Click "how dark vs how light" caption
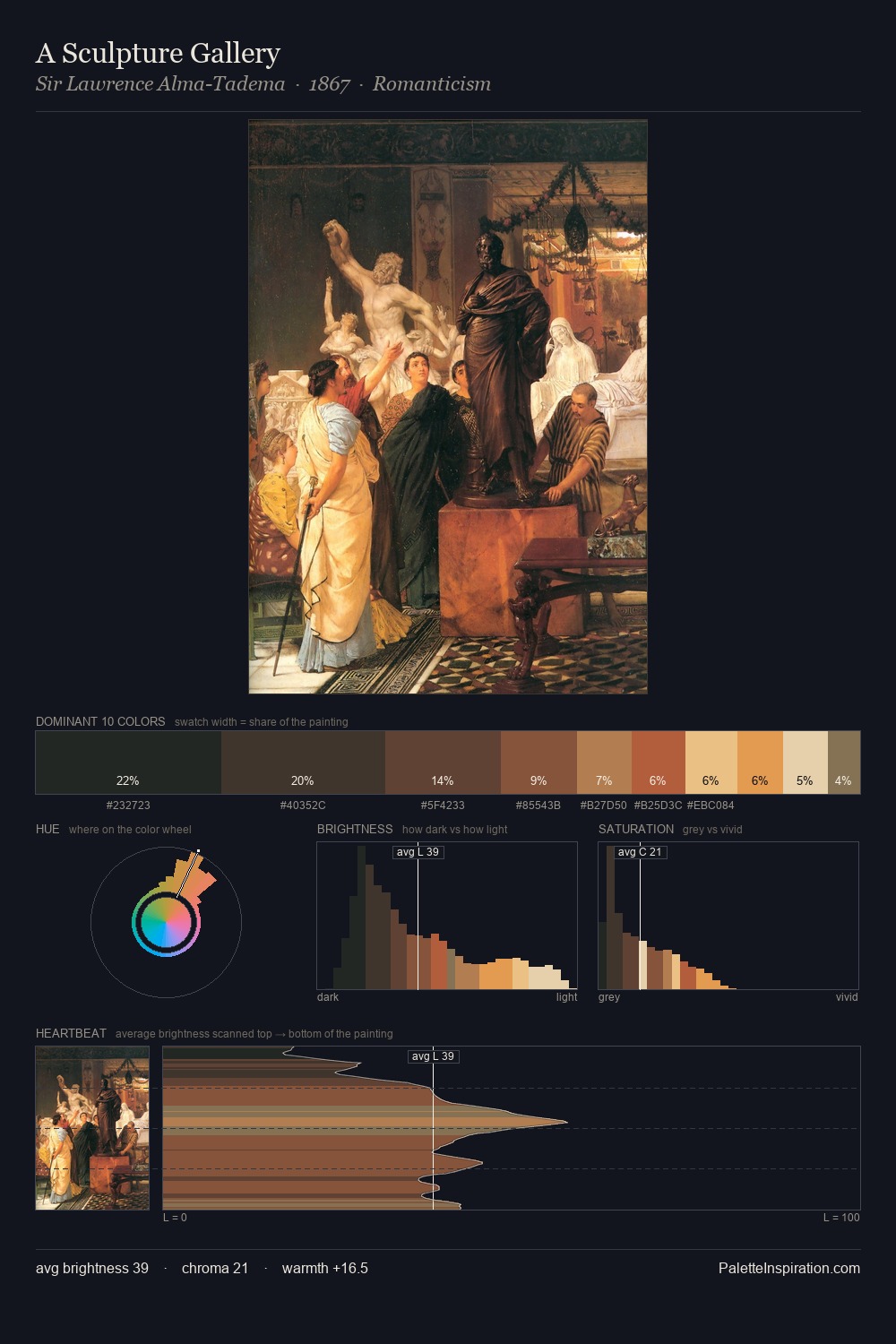896x1344 pixels. (455, 830)
